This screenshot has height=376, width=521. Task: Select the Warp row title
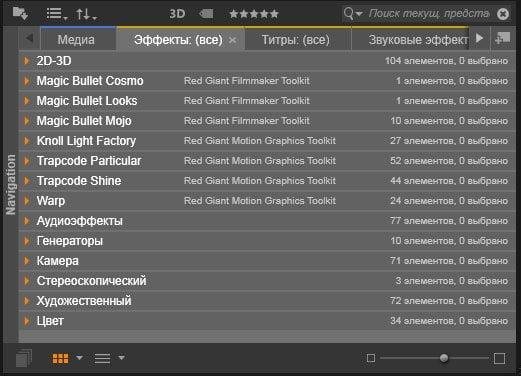(51, 201)
